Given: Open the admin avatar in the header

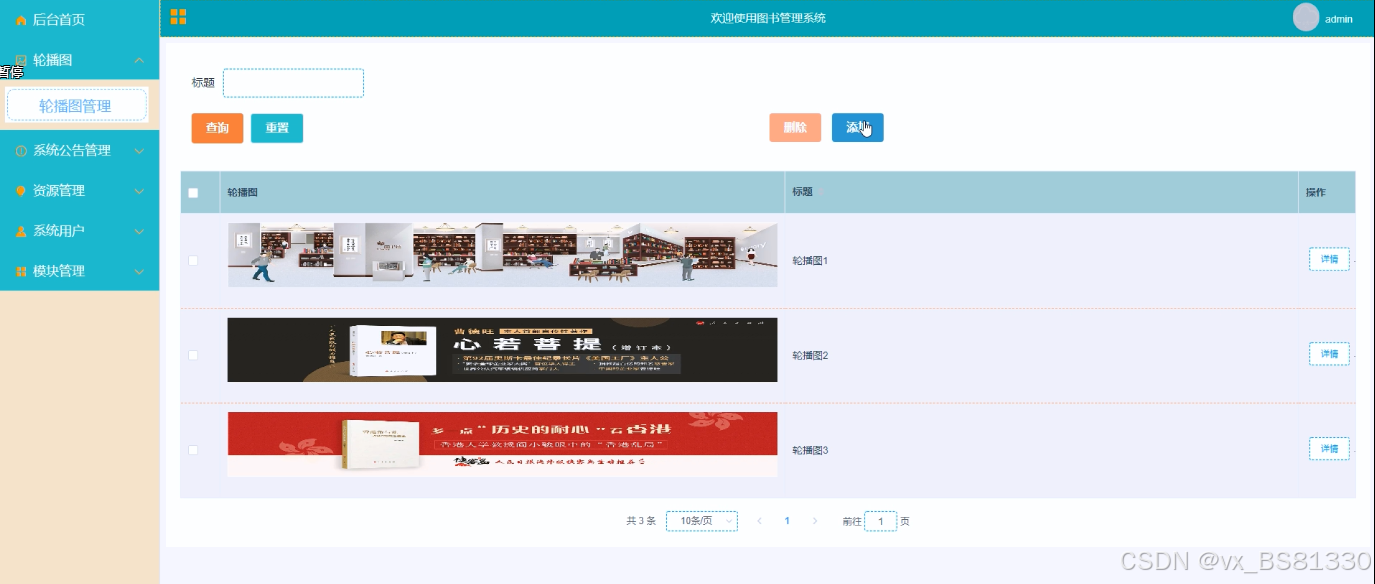Looking at the screenshot, I should click(x=1306, y=18).
